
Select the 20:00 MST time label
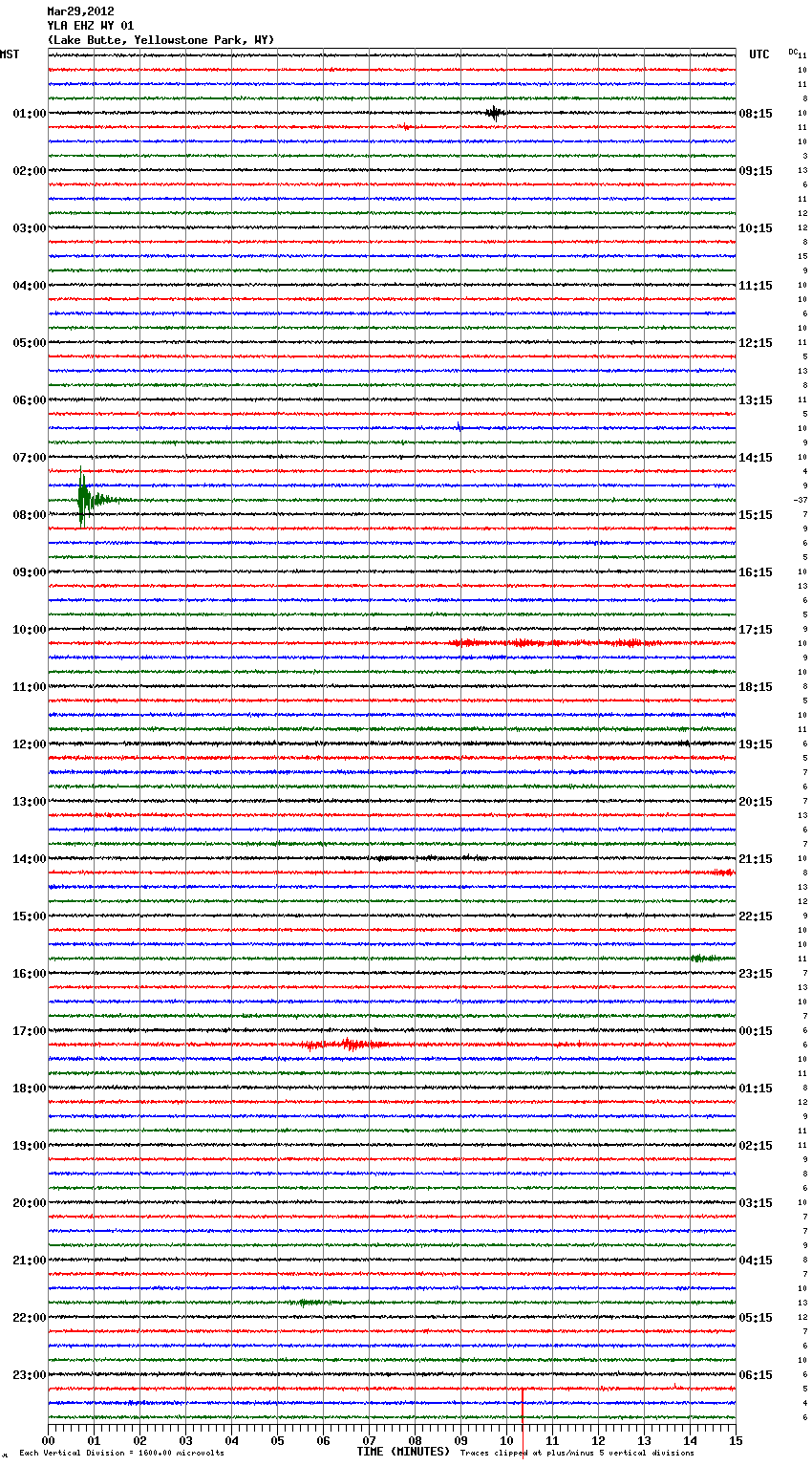(30, 1203)
